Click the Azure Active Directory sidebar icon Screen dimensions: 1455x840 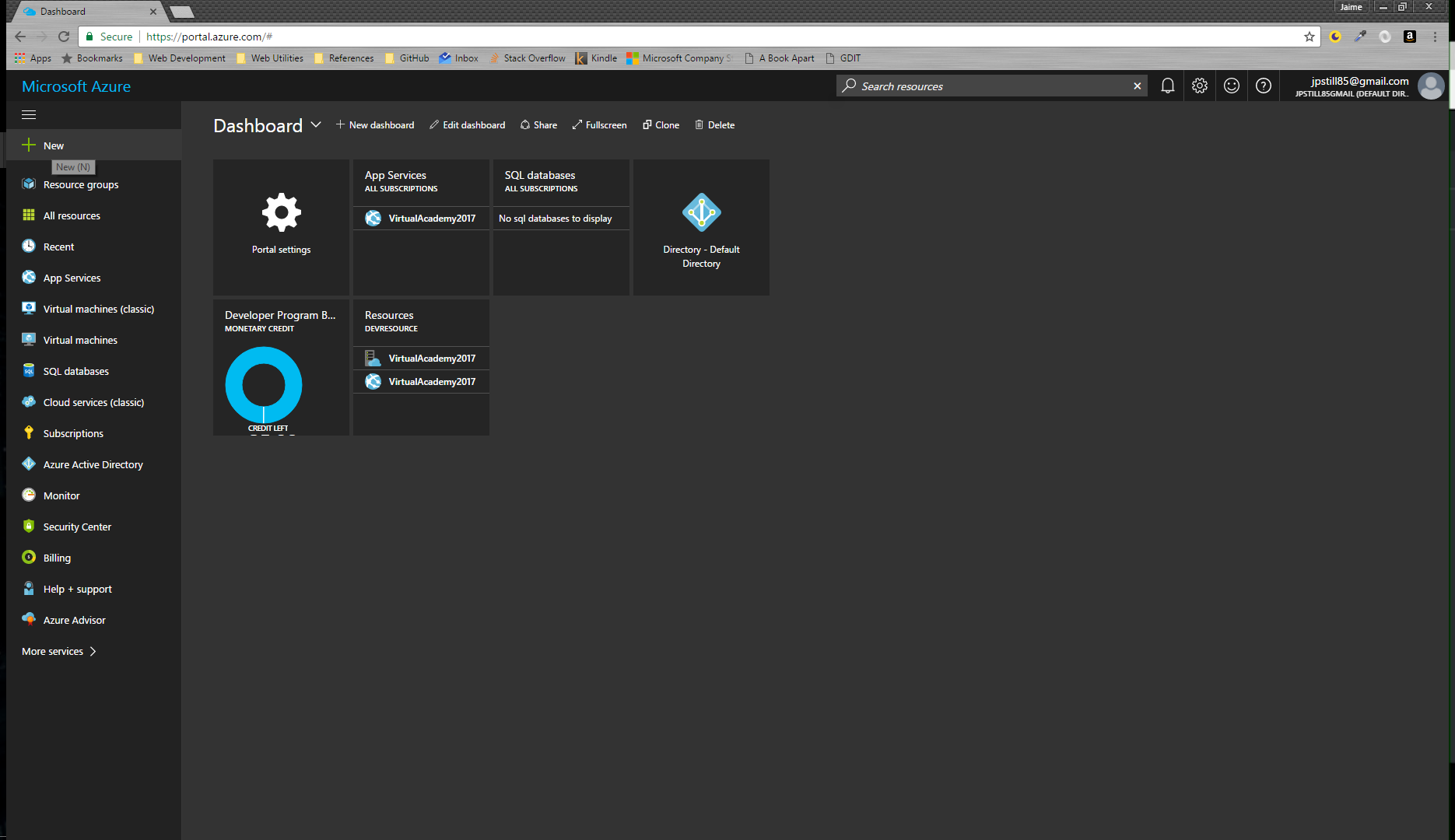[29, 464]
